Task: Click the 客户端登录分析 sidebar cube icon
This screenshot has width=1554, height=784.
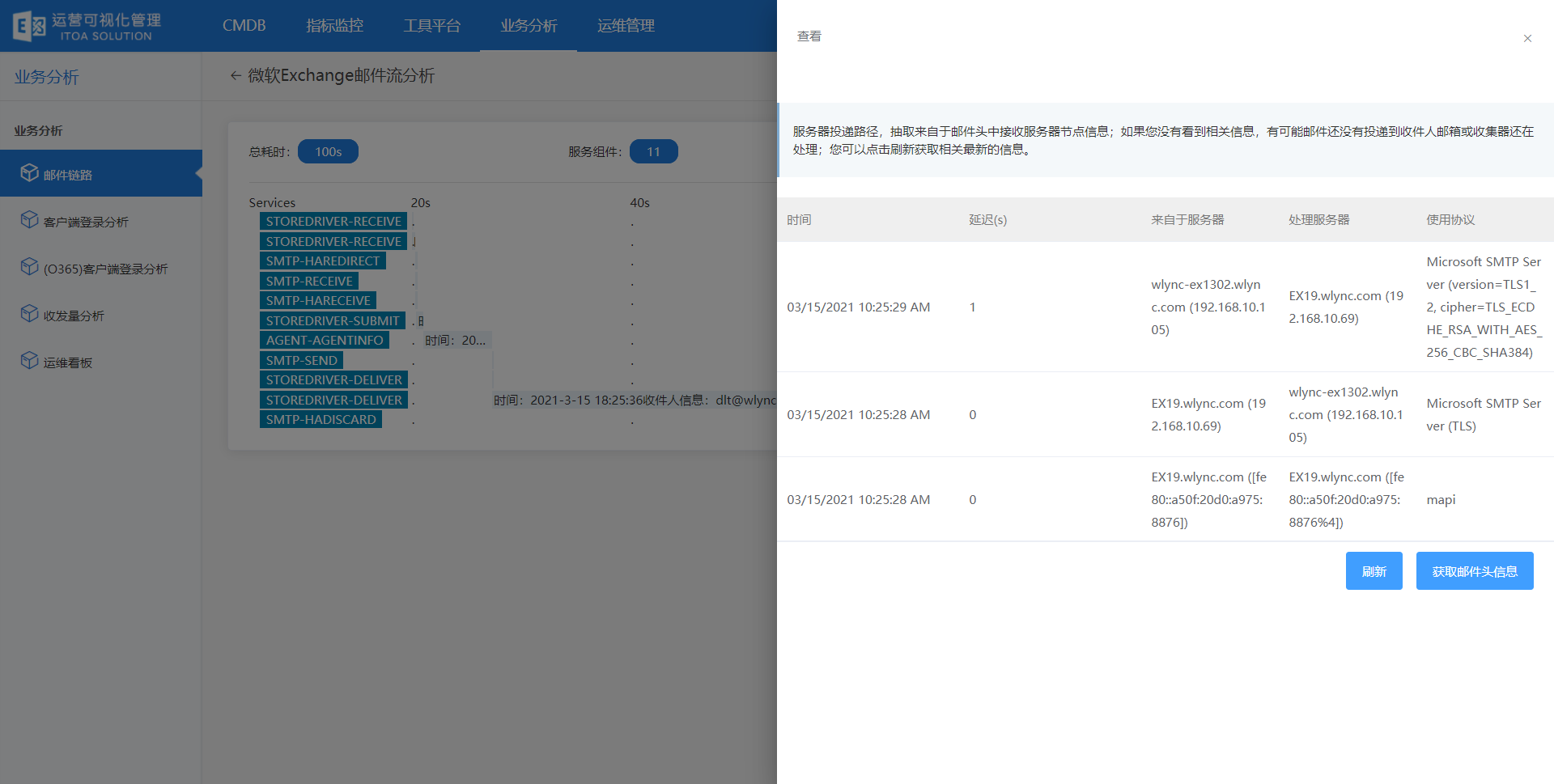Action: point(29,220)
